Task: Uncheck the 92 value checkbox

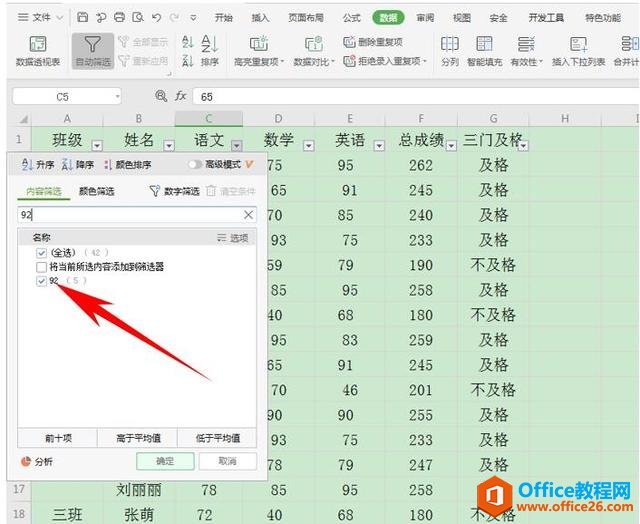Action: 41,281
